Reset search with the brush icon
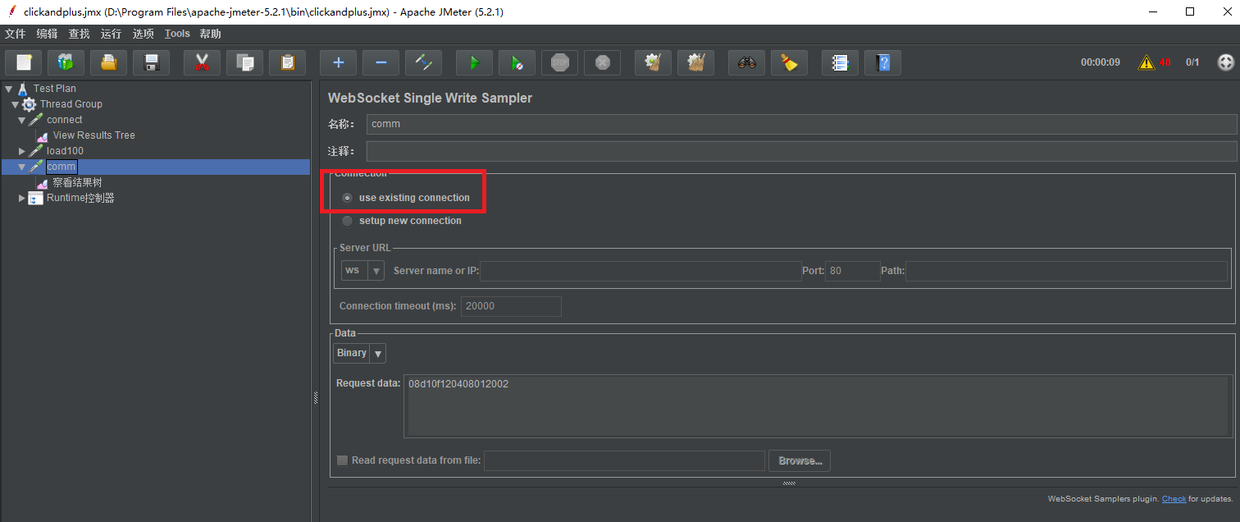The image size is (1240, 522). coord(790,62)
